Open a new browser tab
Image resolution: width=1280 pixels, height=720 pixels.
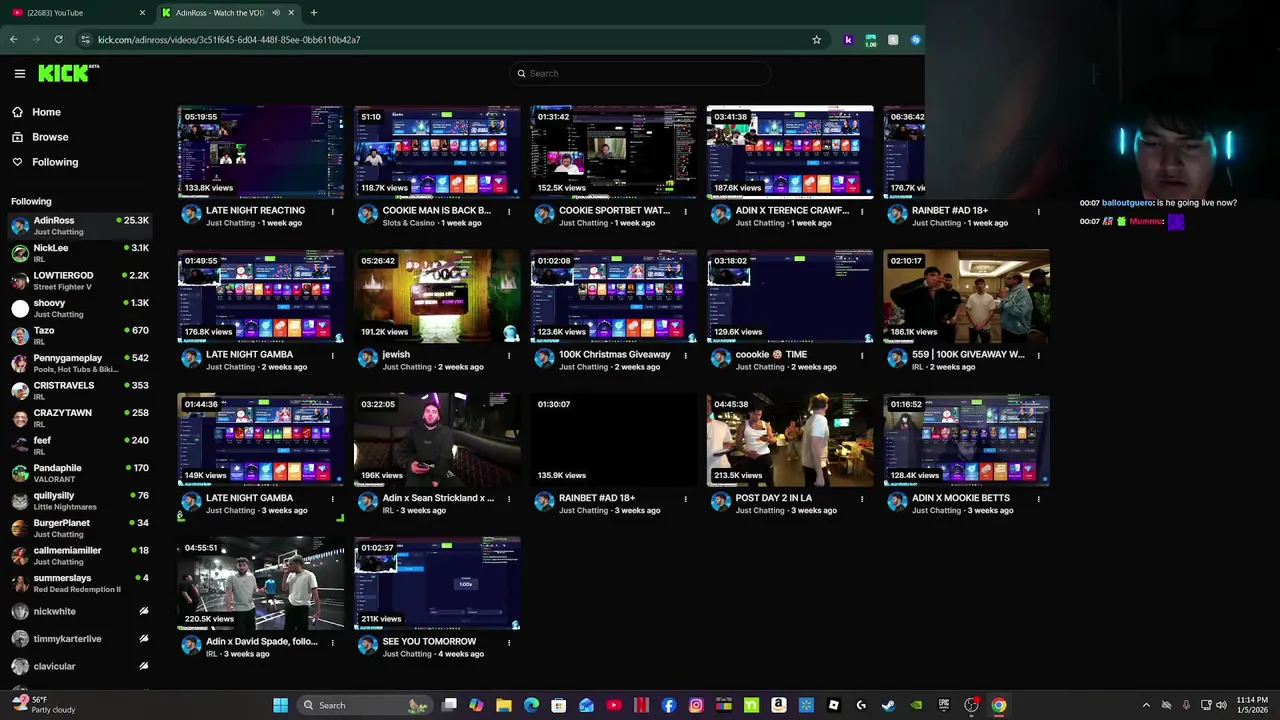click(314, 13)
